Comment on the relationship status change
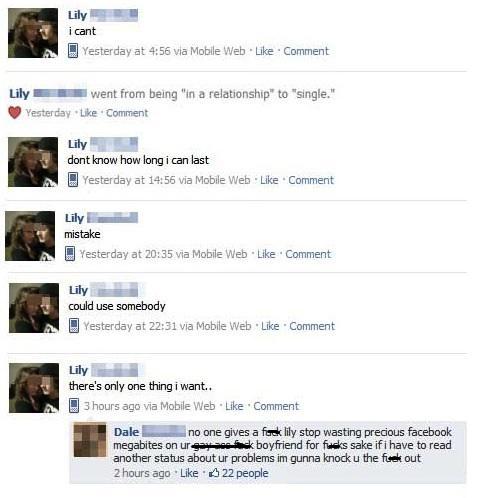This screenshot has width=500, height=498. [x=127, y=113]
